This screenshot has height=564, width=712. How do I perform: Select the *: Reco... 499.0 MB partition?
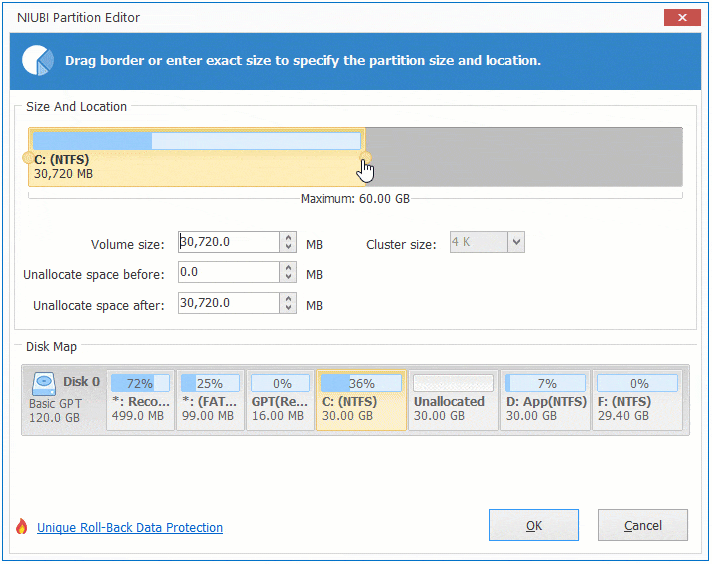pos(141,400)
